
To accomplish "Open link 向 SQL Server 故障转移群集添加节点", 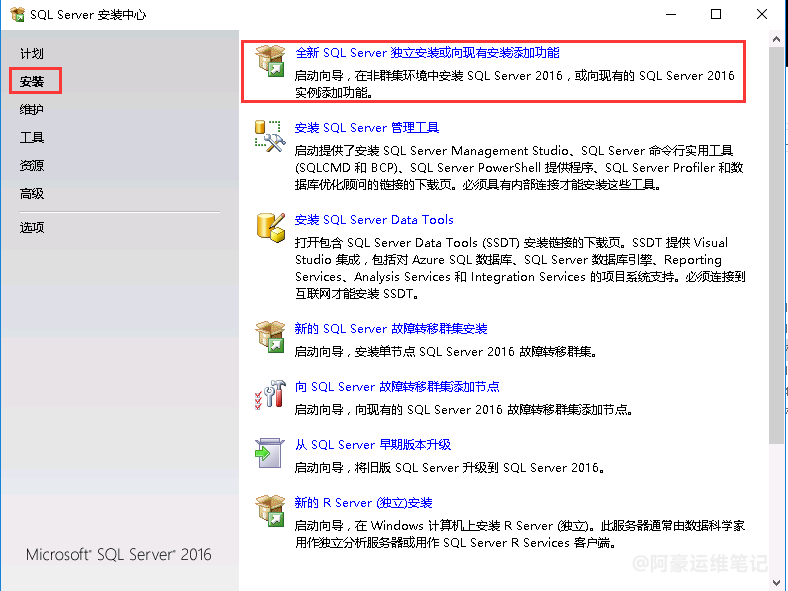I will pos(397,386).
